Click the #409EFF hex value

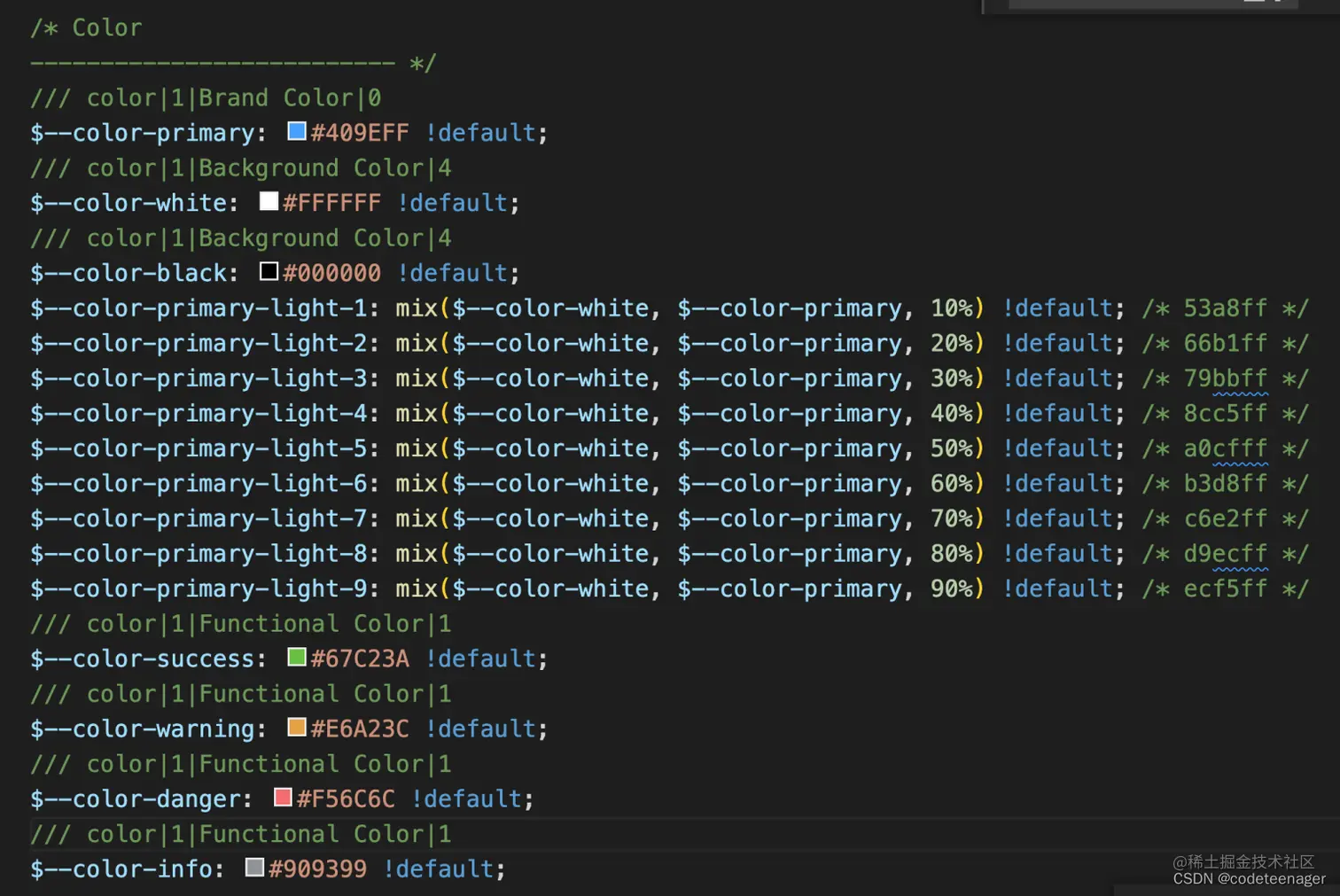pyautogui.click(x=360, y=133)
